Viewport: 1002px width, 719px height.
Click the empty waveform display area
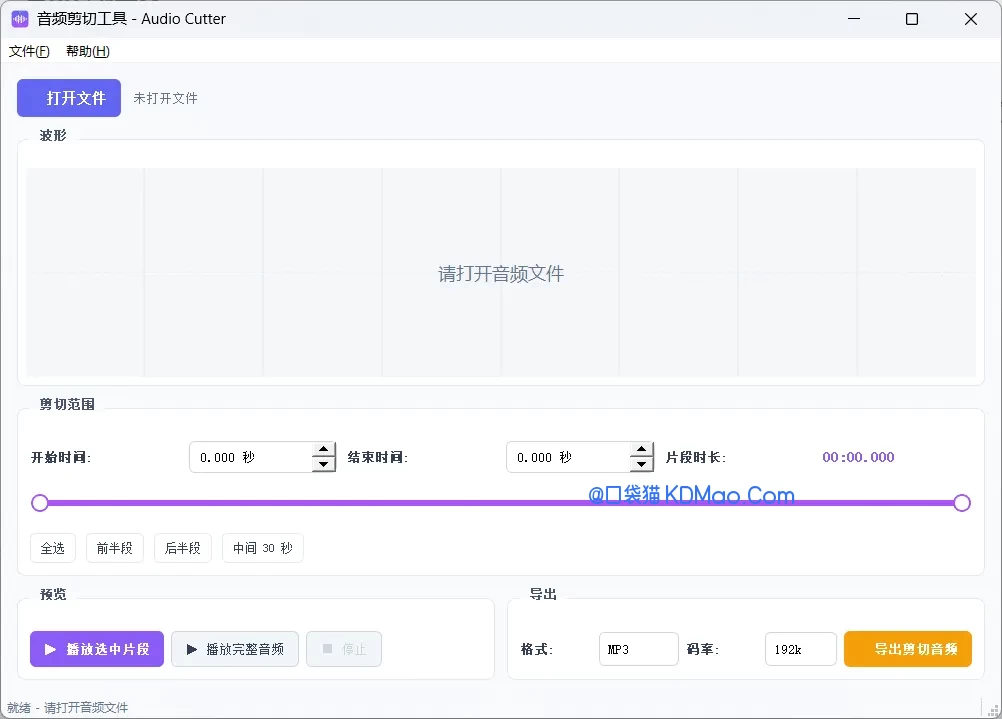(501, 272)
